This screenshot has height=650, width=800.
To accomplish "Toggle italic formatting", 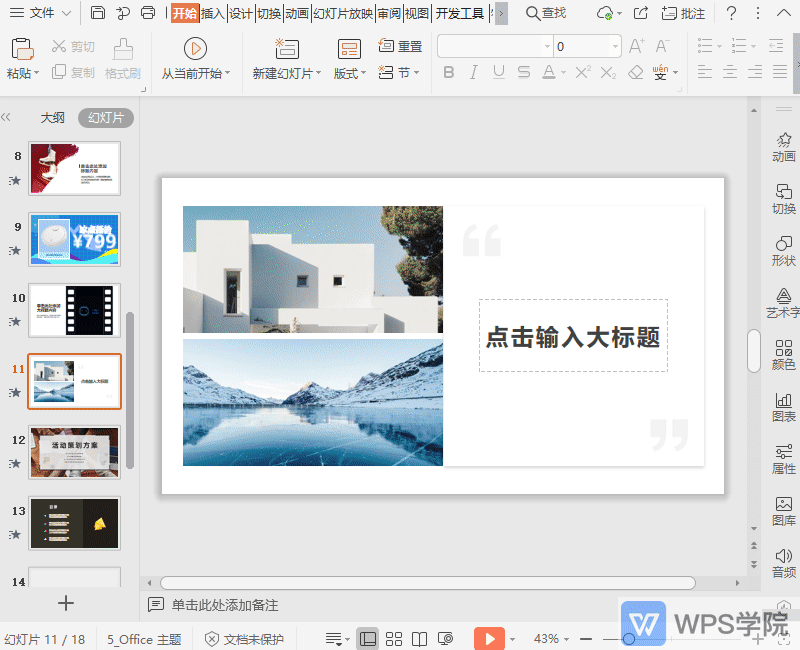I will tap(474, 73).
